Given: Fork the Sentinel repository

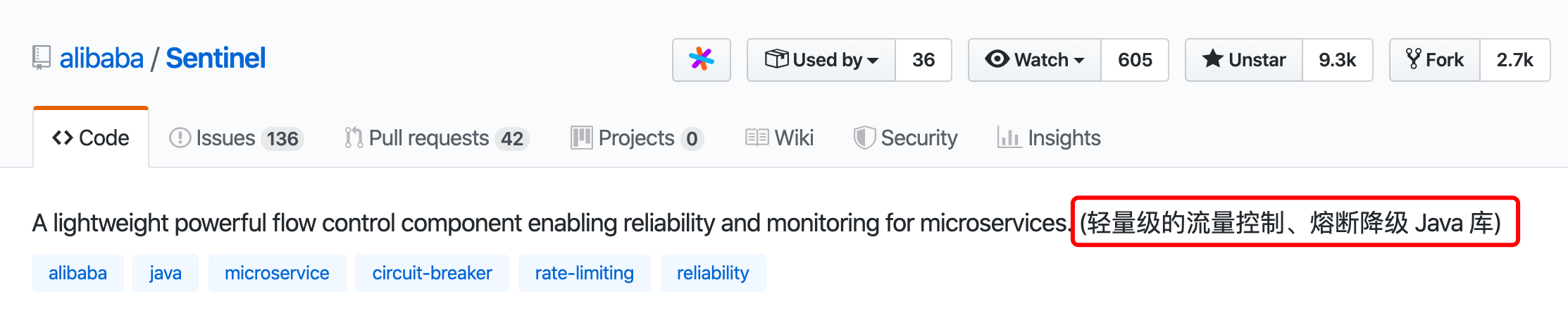Looking at the screenshot, I should point(1435,60).
